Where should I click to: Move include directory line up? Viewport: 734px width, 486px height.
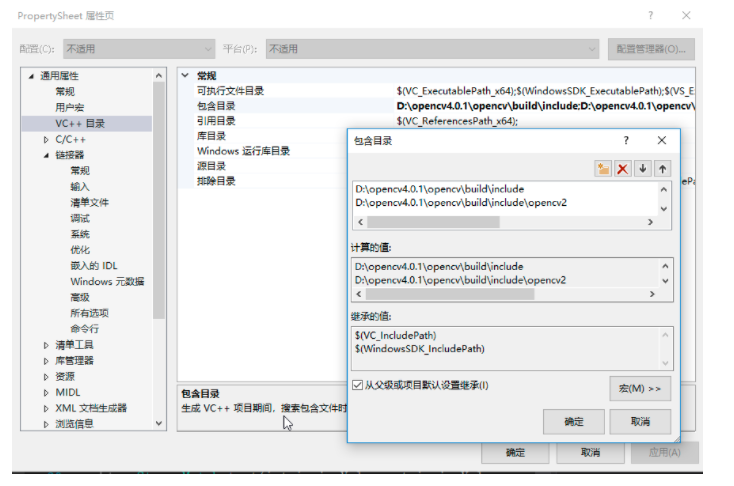pyautogui.click(x=662, y=169)
